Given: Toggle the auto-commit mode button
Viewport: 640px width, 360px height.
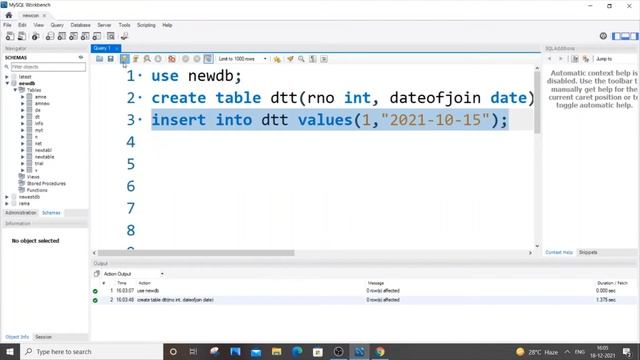Looking at the screenshot, I should (209, 59).
